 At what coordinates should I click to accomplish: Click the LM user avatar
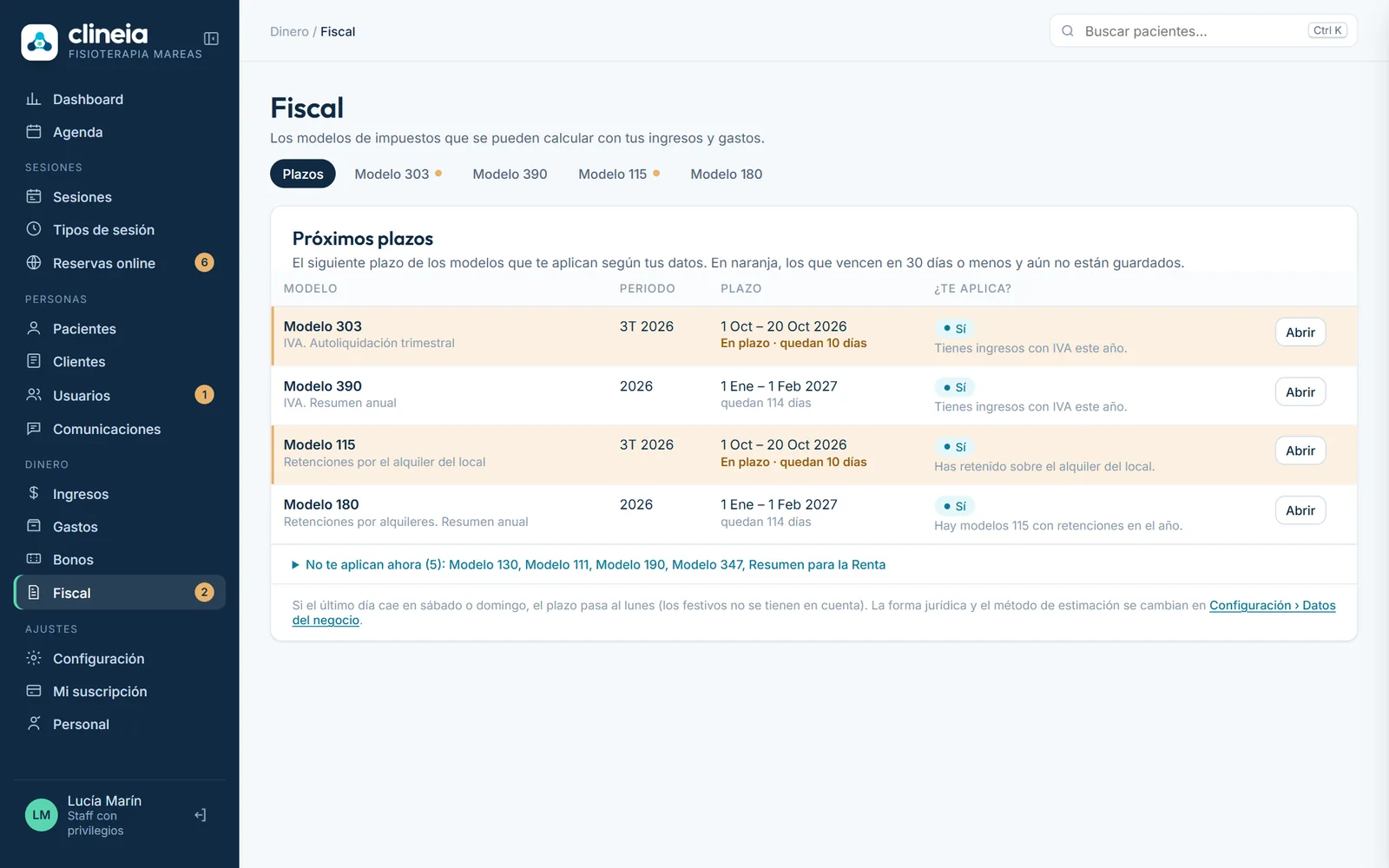(42, 815)
